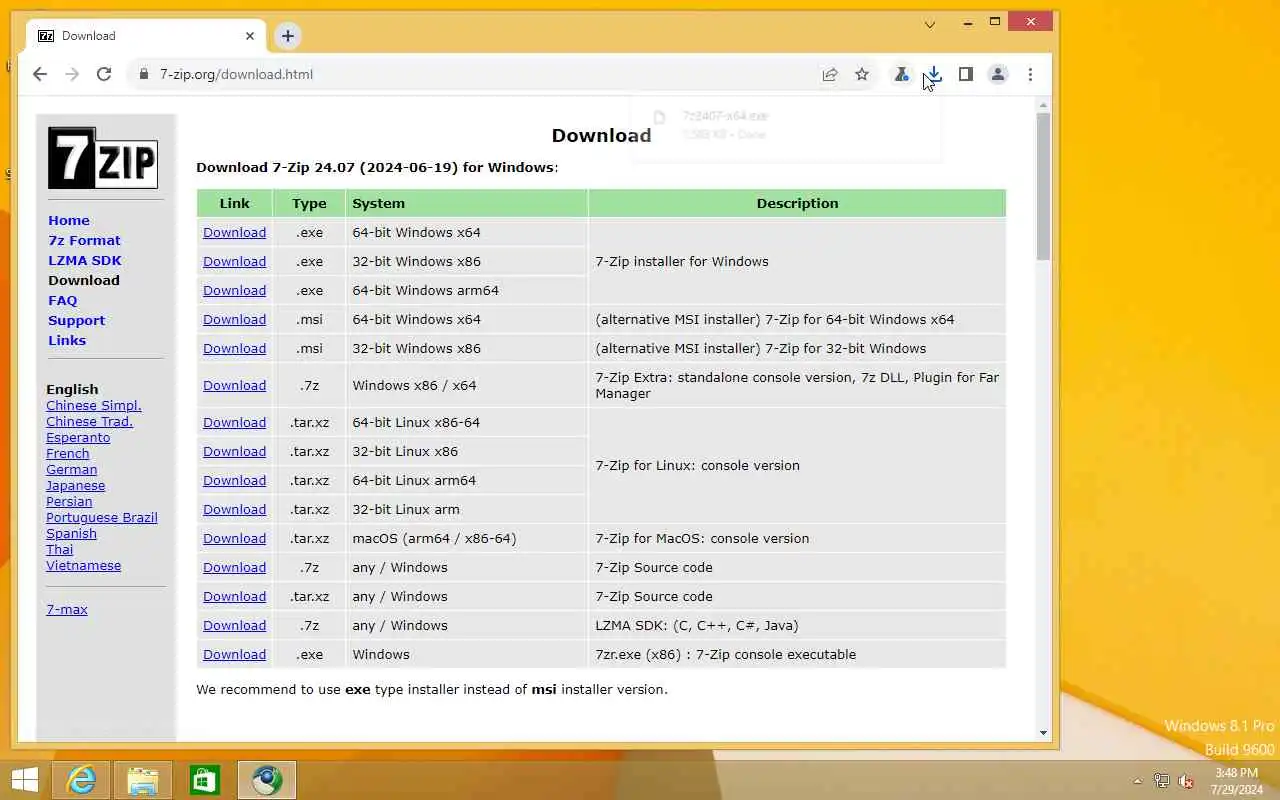Download the LZMA SDK .7z file
The image size is (1280, 800).
click(x=234, y=625)
